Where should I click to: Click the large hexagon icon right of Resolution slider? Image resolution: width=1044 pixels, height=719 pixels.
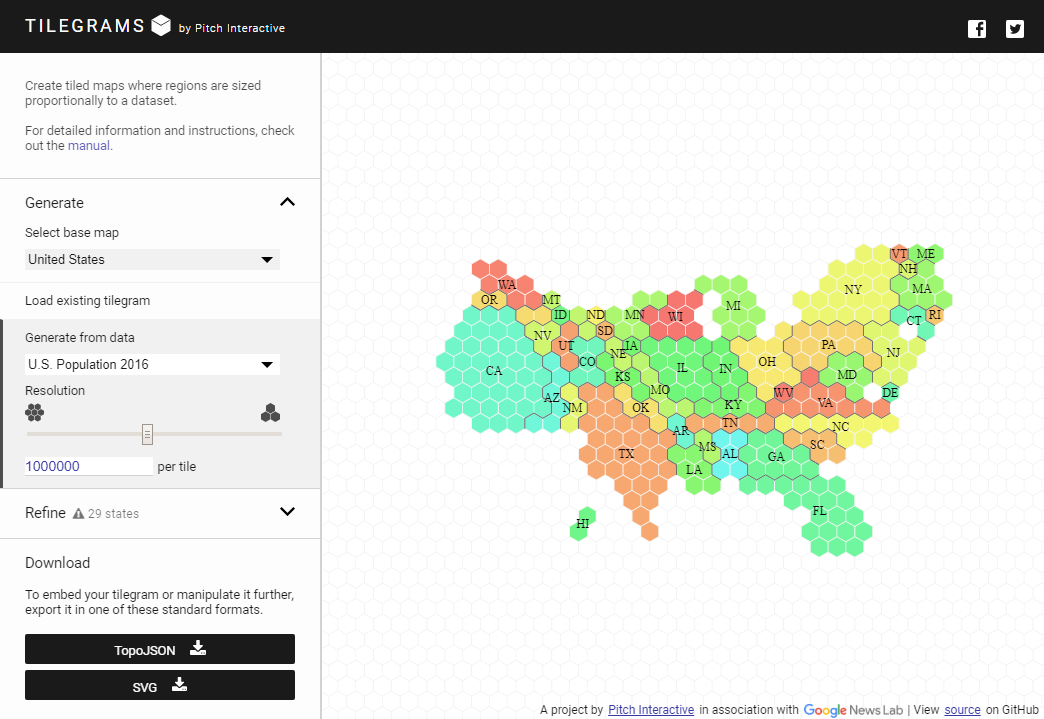270,412
